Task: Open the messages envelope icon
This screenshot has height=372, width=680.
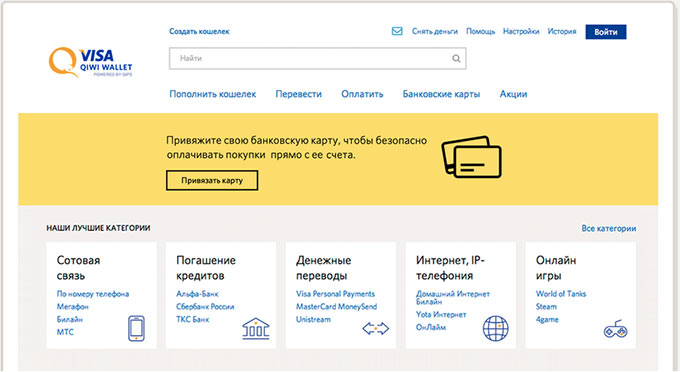Action: [x=397, y=31]
